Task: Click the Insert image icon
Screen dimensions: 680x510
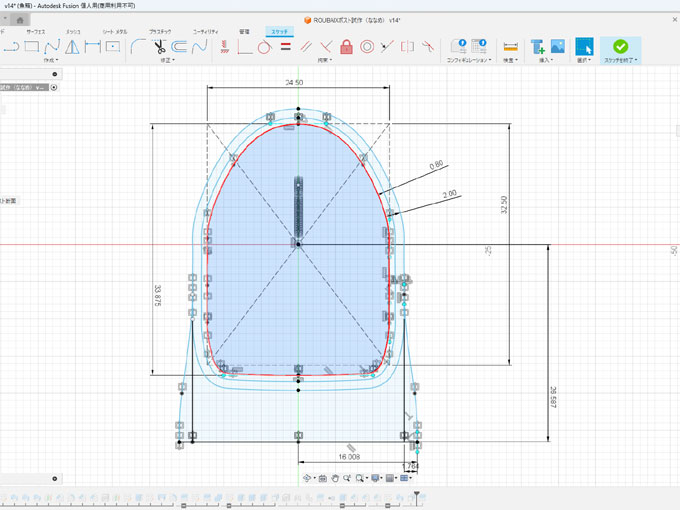Action: (557, 47)
